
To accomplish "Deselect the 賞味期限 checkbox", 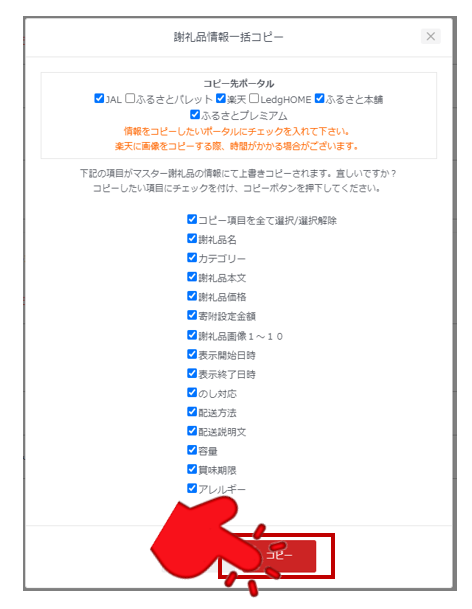I will click(x=192, y=469).
